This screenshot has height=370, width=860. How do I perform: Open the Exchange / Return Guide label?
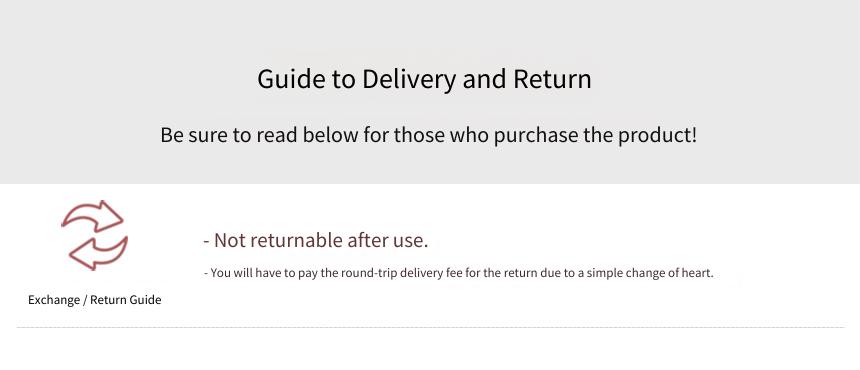[x=94, y=300]
